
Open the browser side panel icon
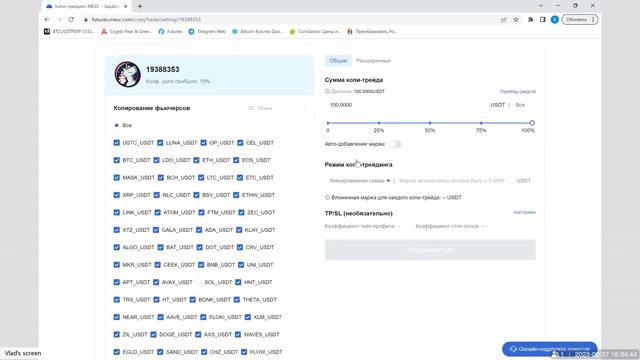[542, 20]
